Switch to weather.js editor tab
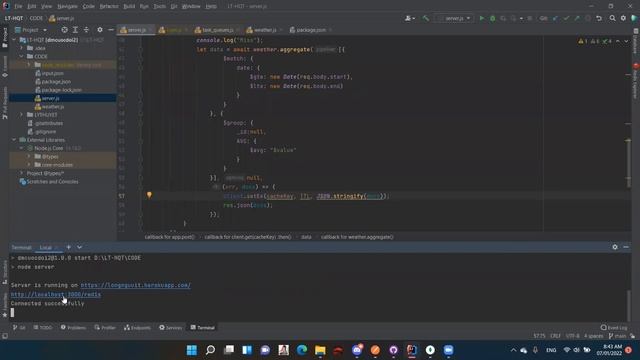The height and width of the screenshot is (360, 640). pos(264,30)
